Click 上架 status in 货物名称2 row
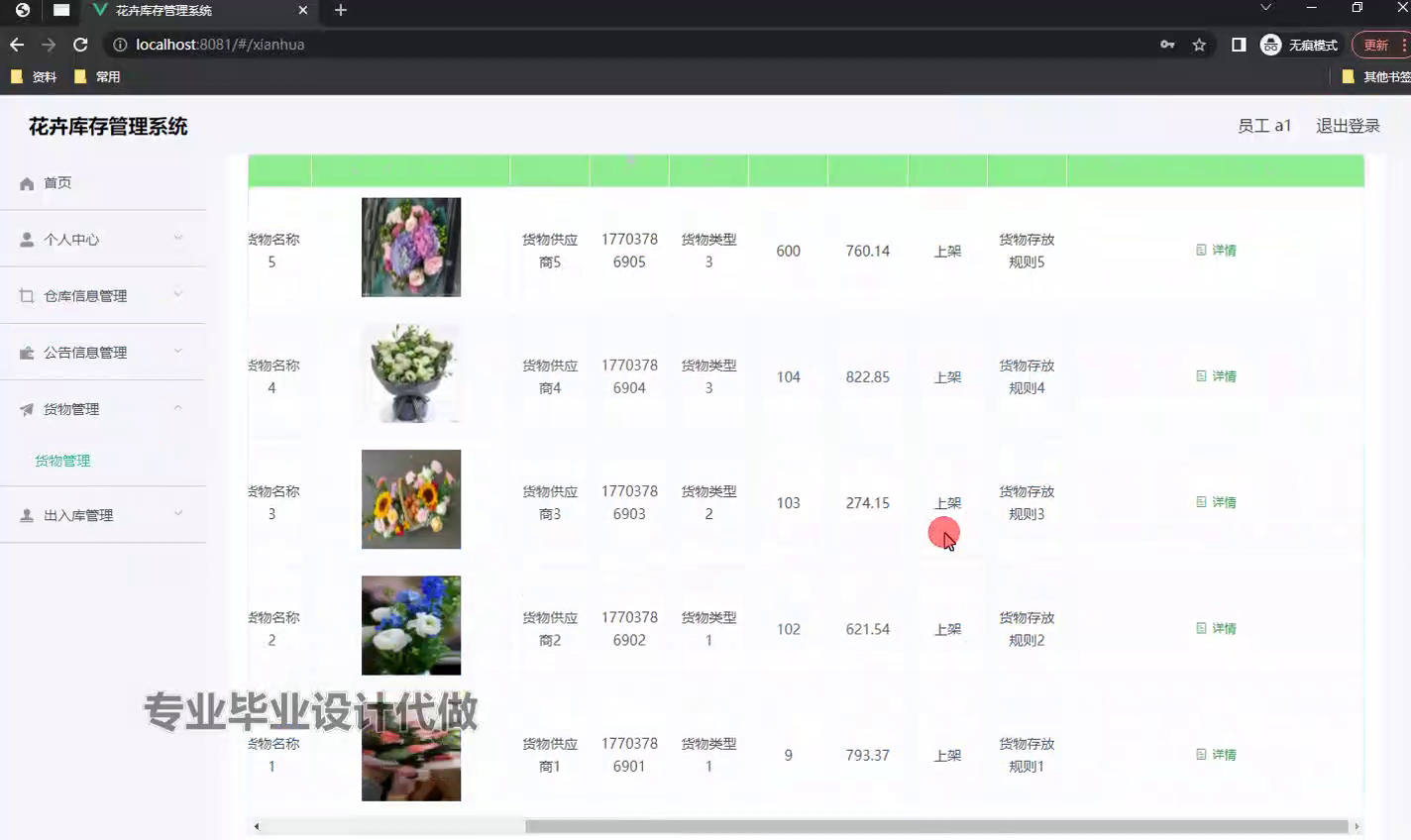The height and width of the screenshot is (840, 1411). pos(947,629)
